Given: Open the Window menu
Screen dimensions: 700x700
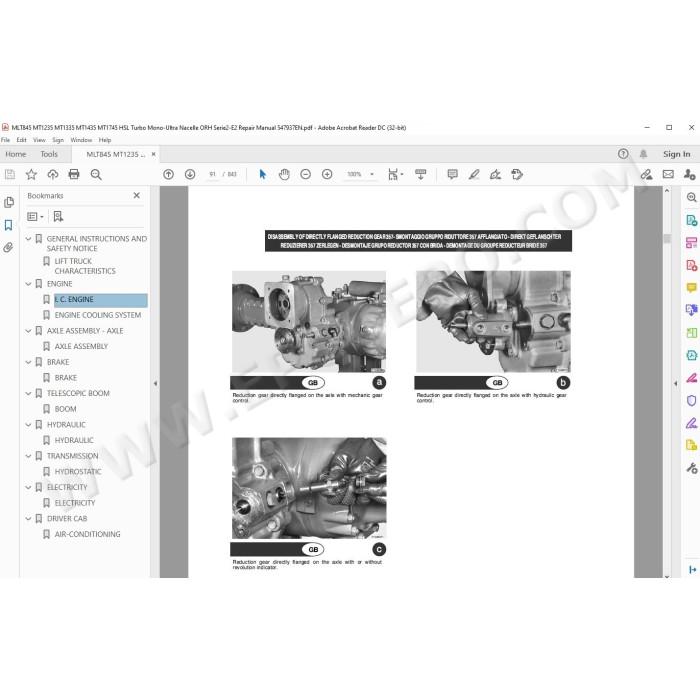Looking at the screenshot, I should (81, 140).
